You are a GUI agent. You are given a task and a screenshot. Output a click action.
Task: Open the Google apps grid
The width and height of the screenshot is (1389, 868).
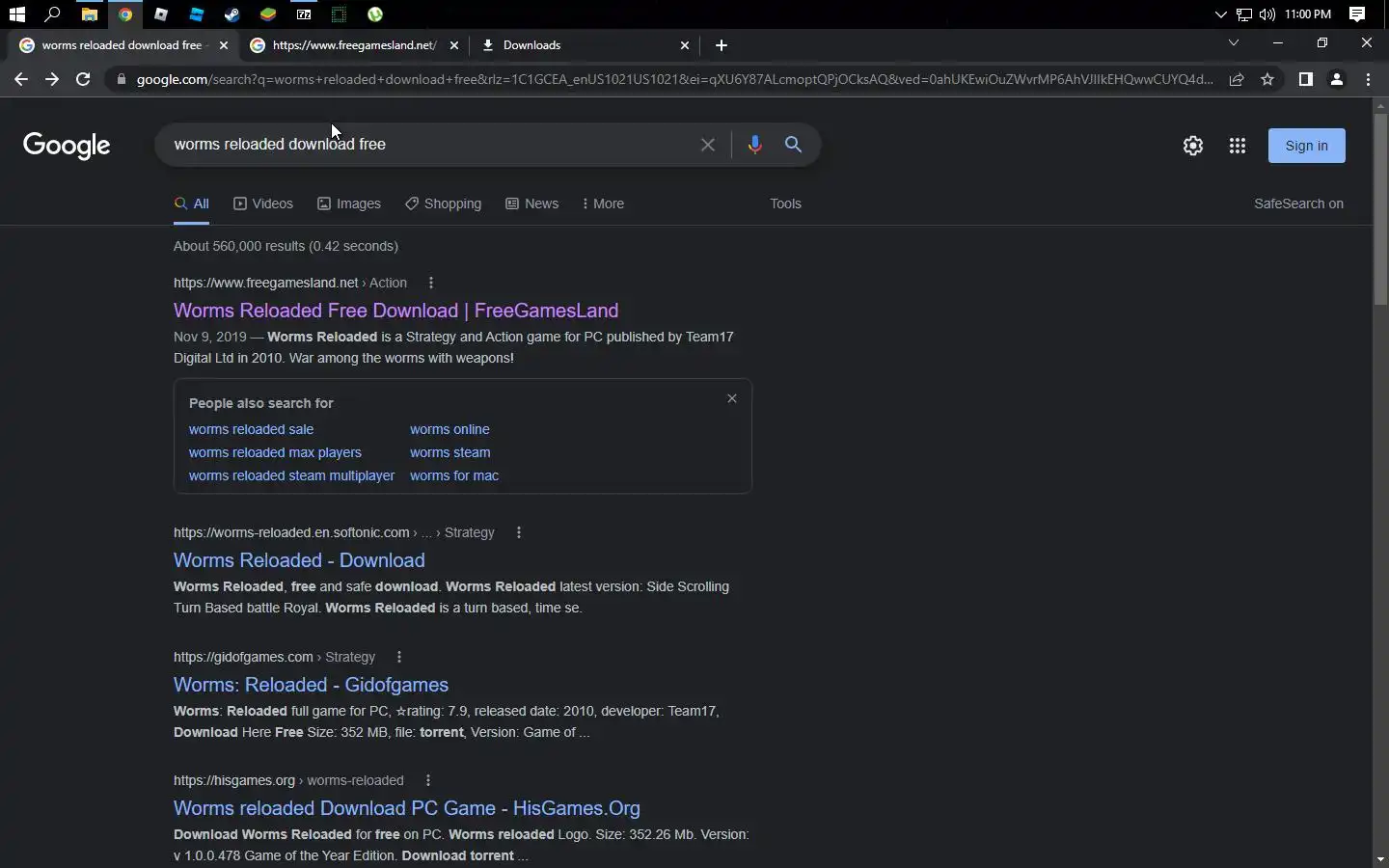[x=1238, y=146]
